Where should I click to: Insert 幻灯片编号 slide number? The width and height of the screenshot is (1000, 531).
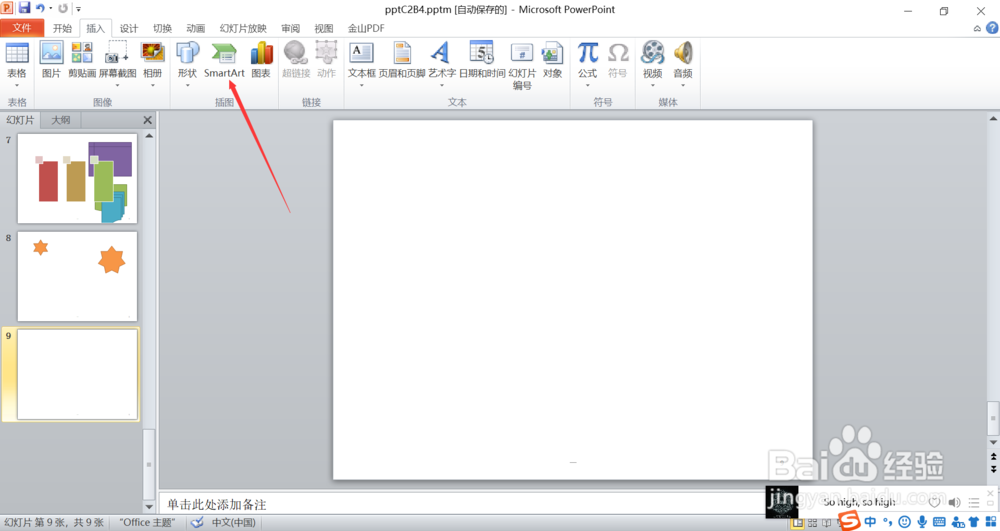pos(522,65)
